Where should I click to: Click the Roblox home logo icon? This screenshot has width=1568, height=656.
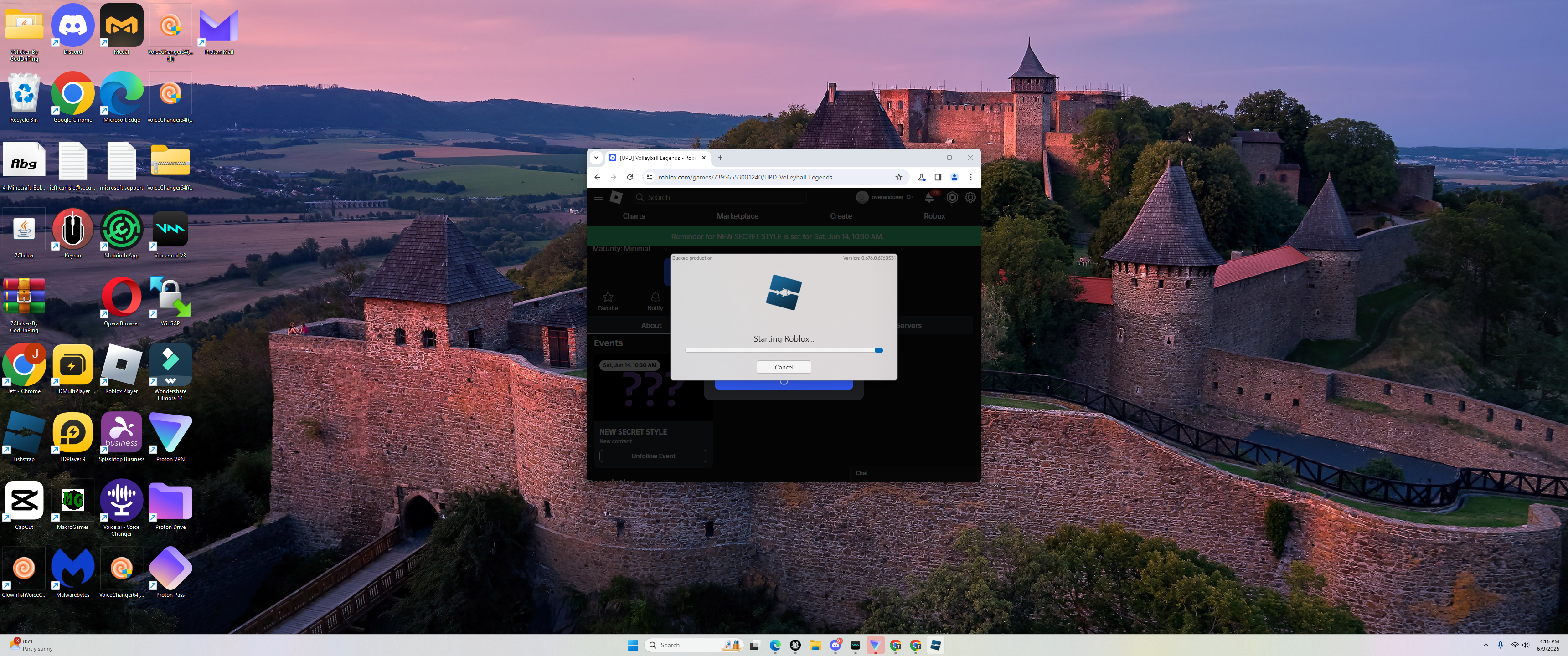click(616, 197)
